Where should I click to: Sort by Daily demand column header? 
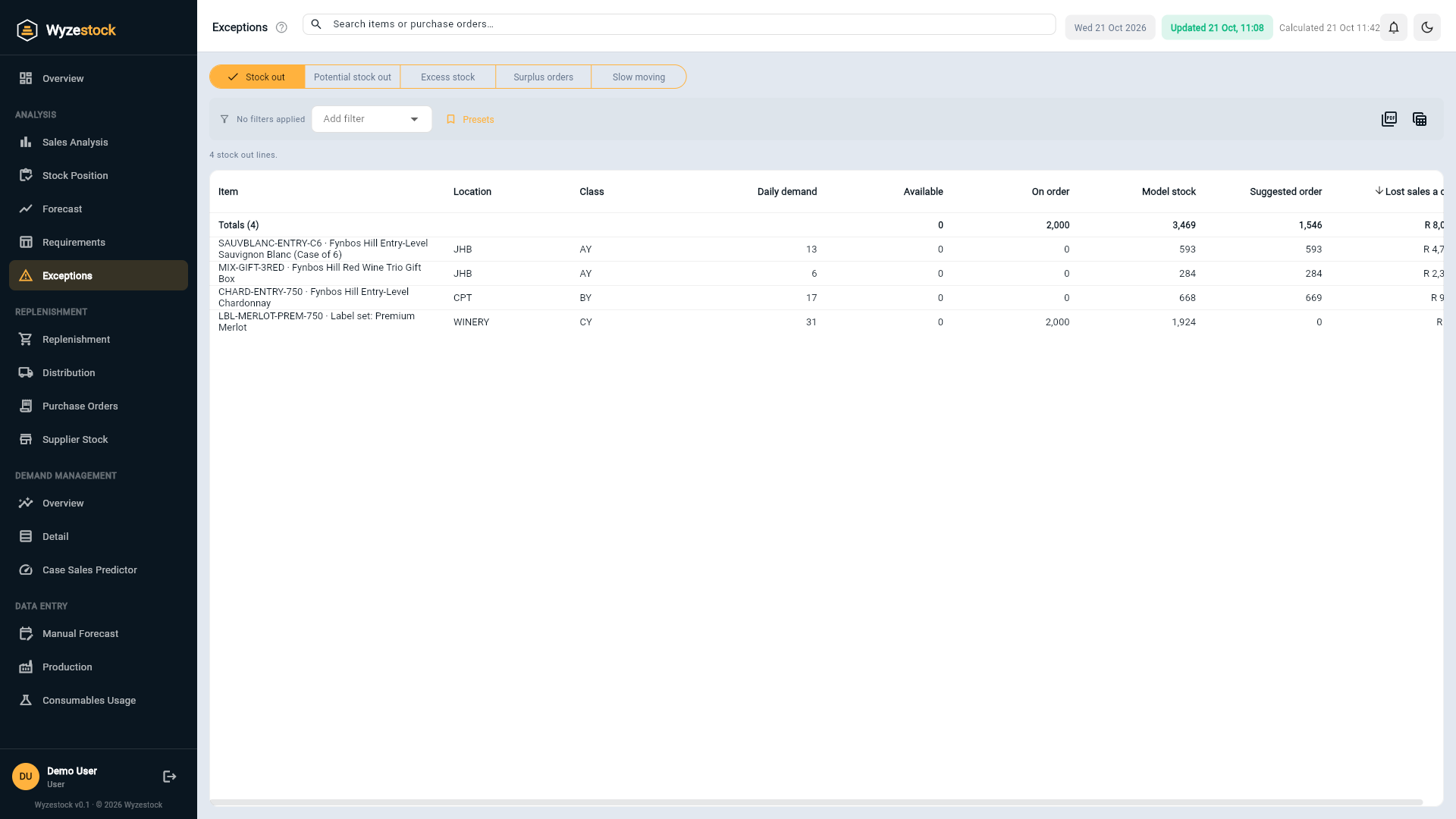point(787,192)
